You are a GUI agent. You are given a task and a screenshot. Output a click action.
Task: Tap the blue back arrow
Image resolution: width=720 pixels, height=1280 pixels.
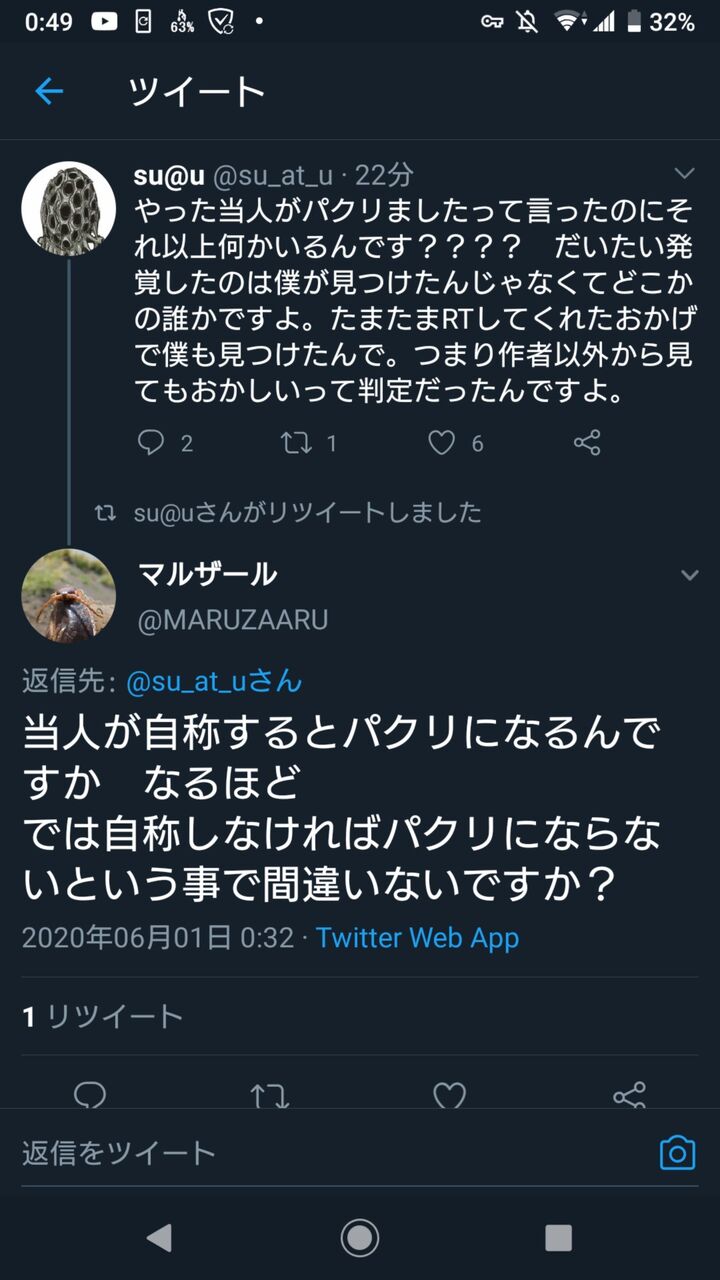coord(48,91)
